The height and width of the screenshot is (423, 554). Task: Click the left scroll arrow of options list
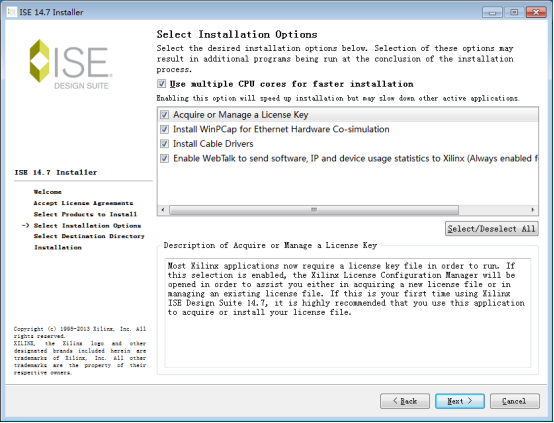tap(163, 210)
